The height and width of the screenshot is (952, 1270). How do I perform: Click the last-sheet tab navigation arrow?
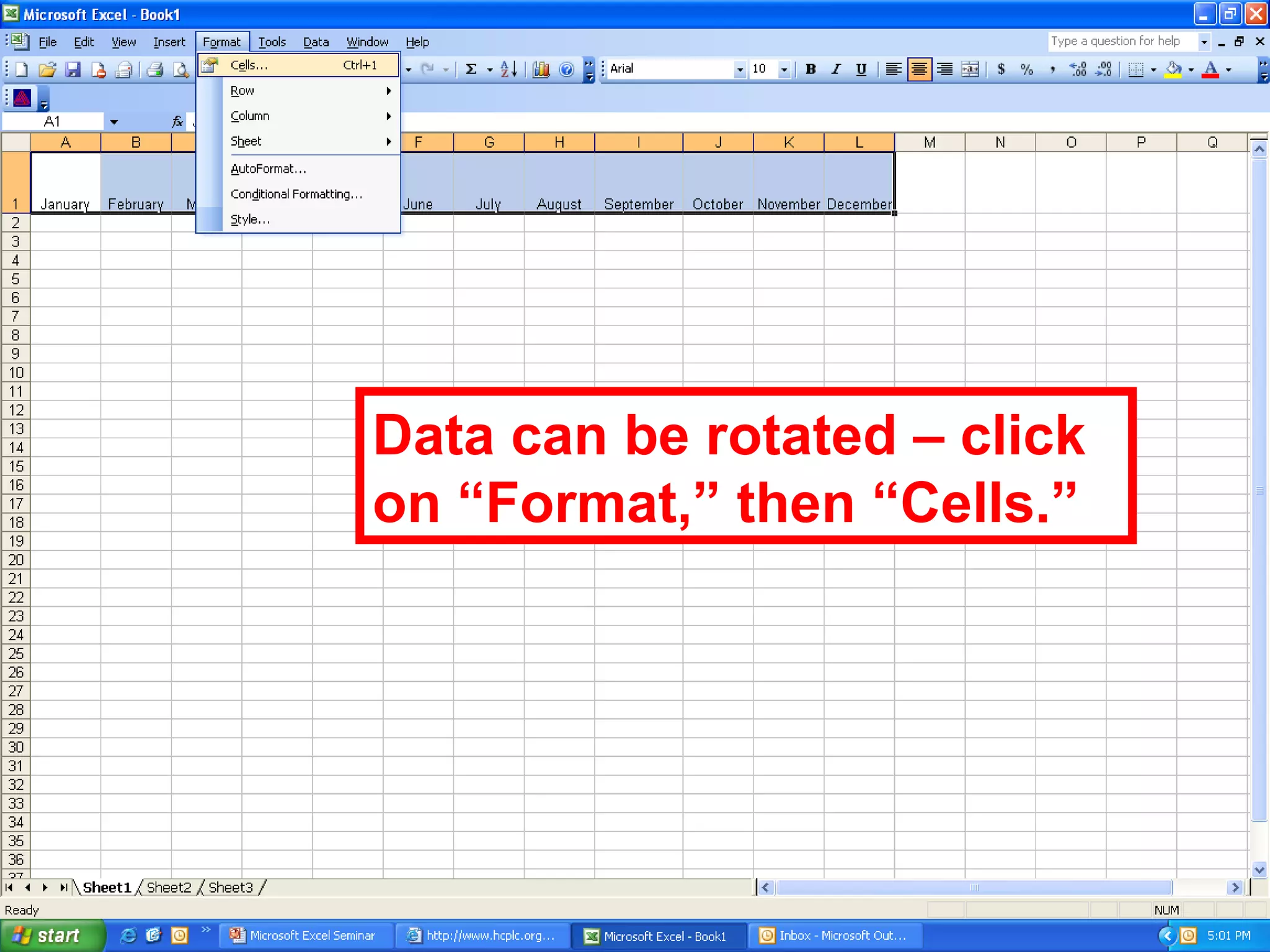coord(63,888)
